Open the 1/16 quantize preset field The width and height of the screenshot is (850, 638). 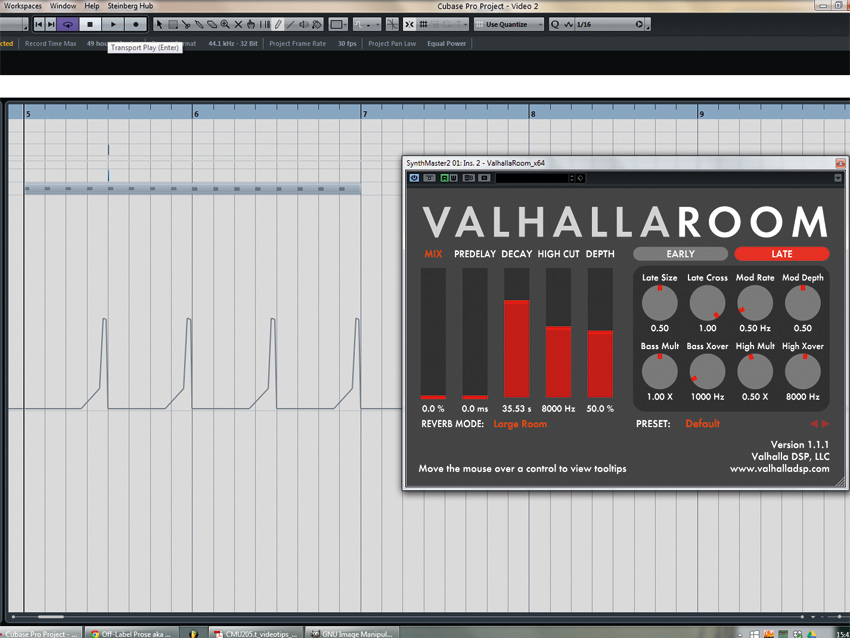[604, 24]
